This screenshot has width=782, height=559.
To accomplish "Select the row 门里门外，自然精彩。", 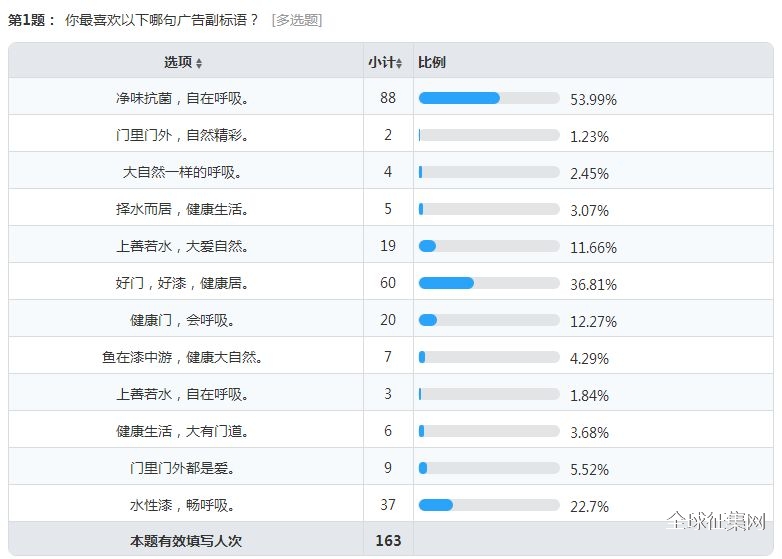I will coord(391,133).
